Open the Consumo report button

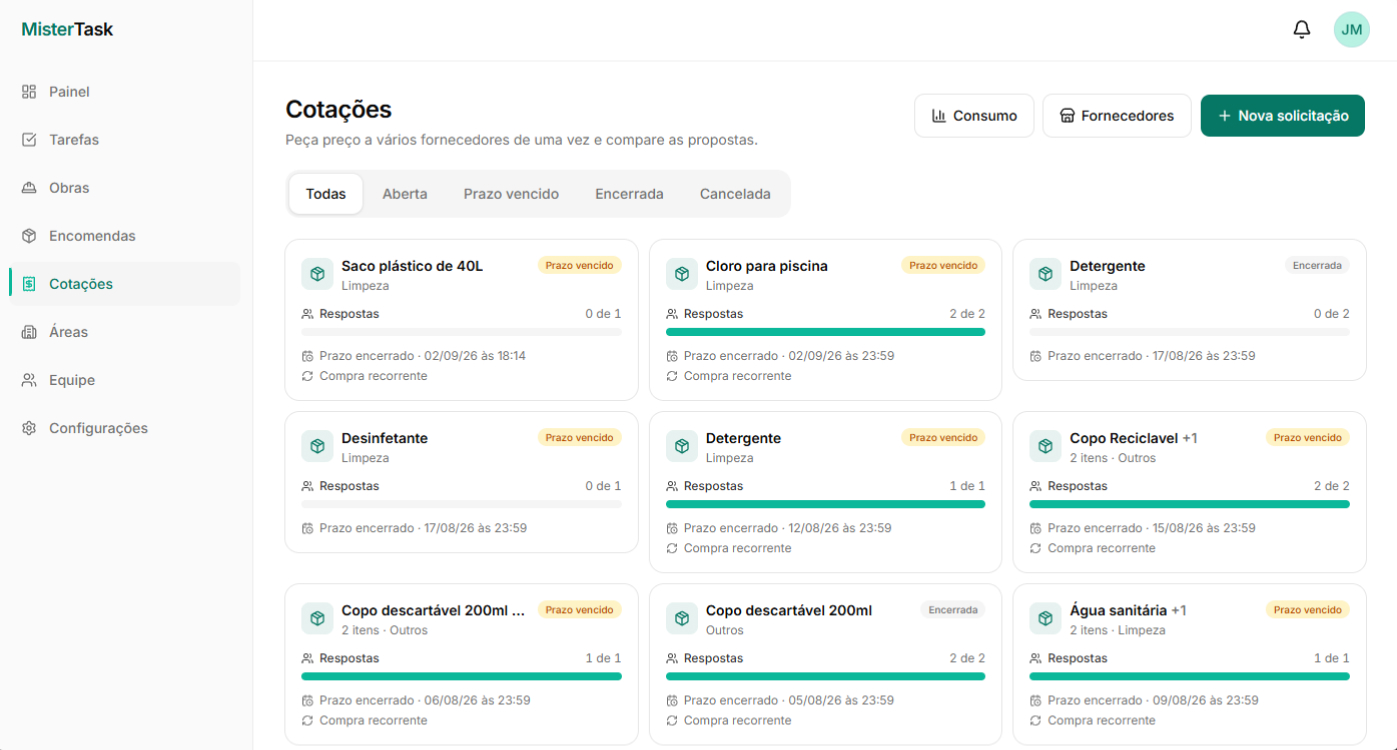click(974, 116)
